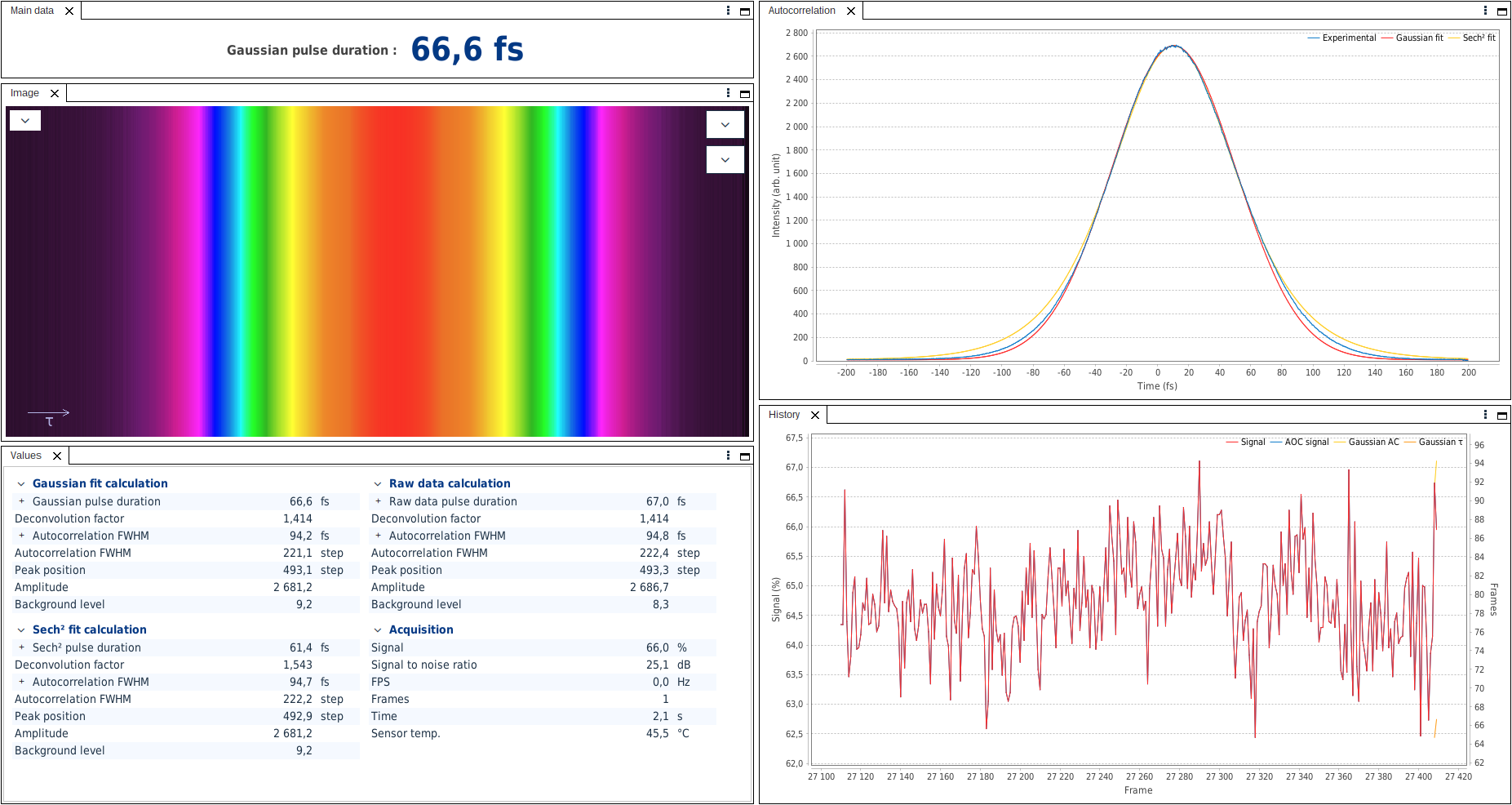Maximize the Main data panel

[744, 11]
